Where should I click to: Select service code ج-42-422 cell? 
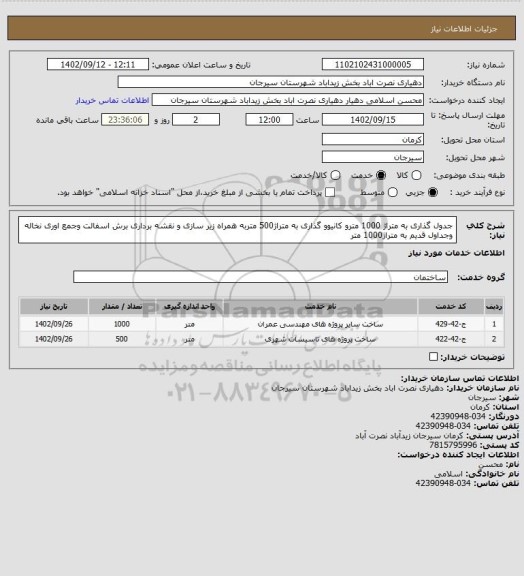pyautogui.click(x=451, y=339)
